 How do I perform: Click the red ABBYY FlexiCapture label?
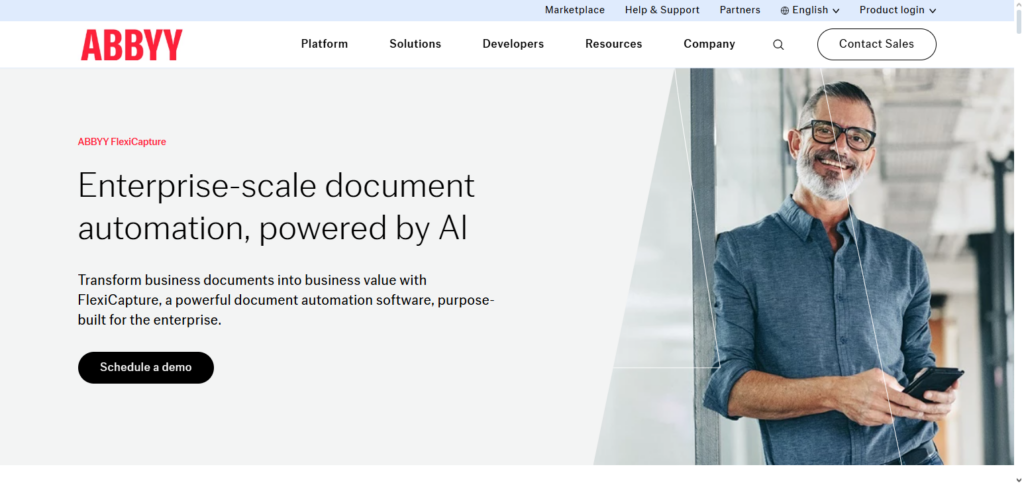point(122,142)
